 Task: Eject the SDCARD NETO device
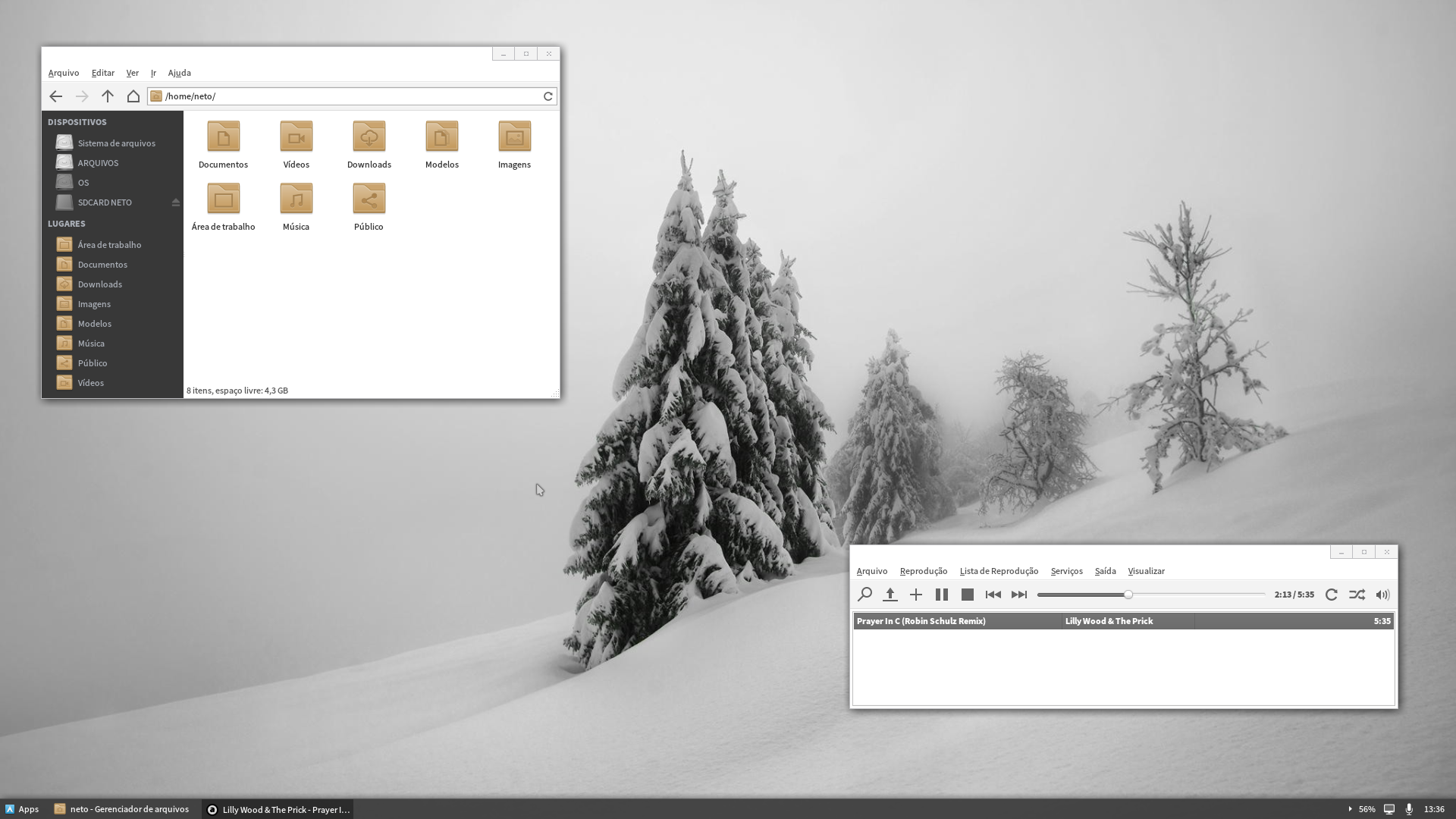(175, 202)
